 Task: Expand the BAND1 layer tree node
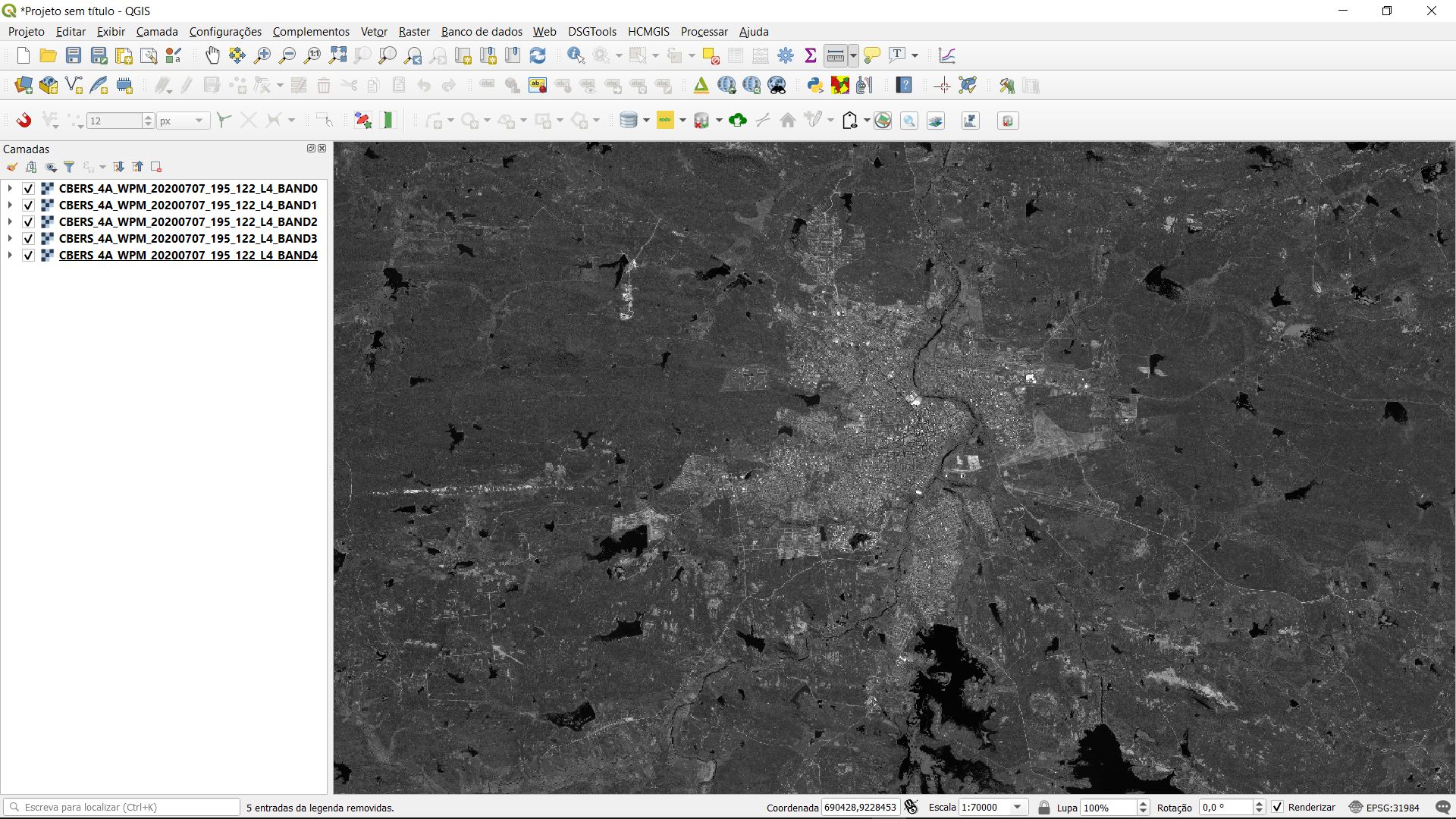(x=10, y=206)
